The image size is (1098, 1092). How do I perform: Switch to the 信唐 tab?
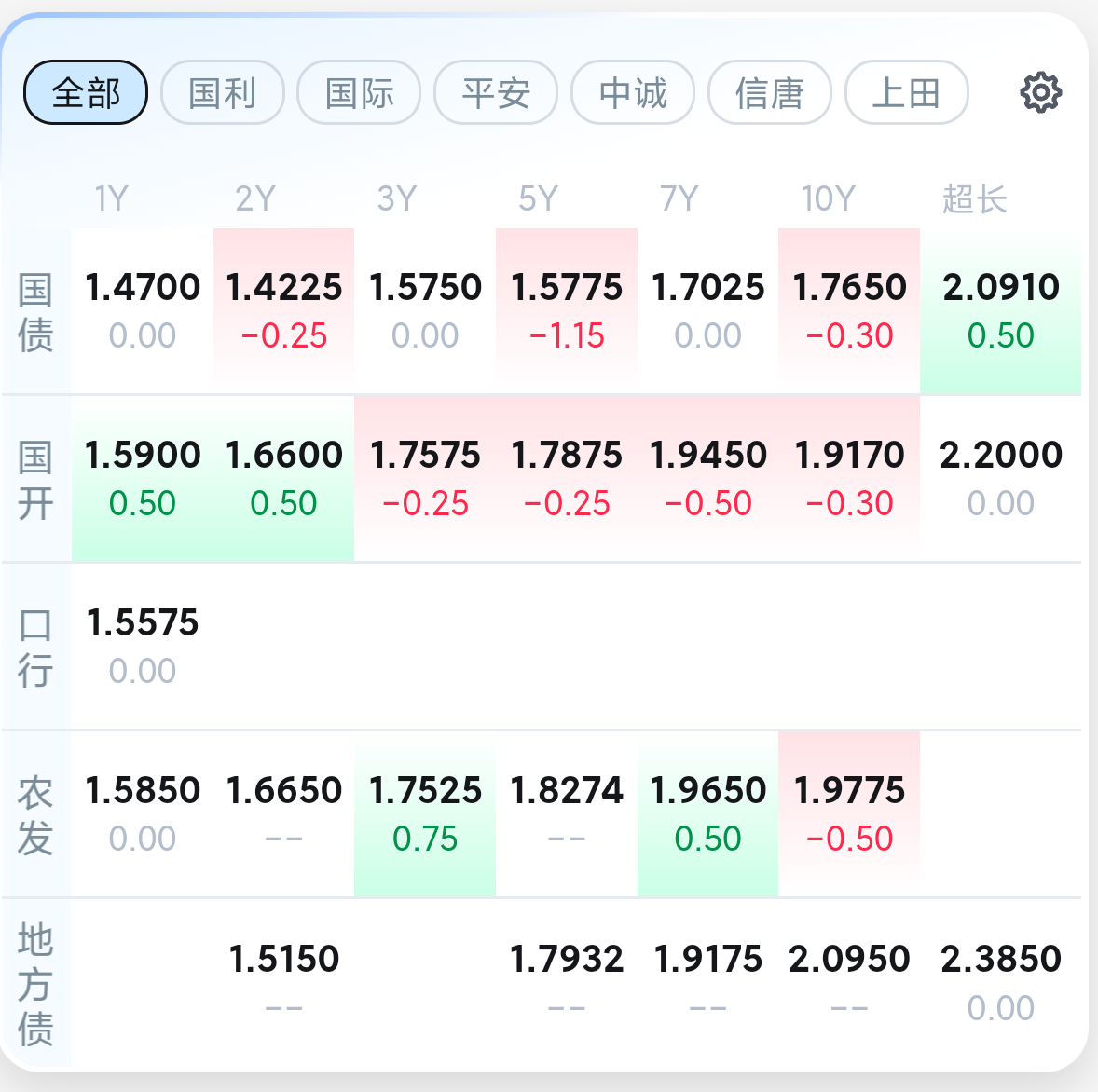click(769, 93)
